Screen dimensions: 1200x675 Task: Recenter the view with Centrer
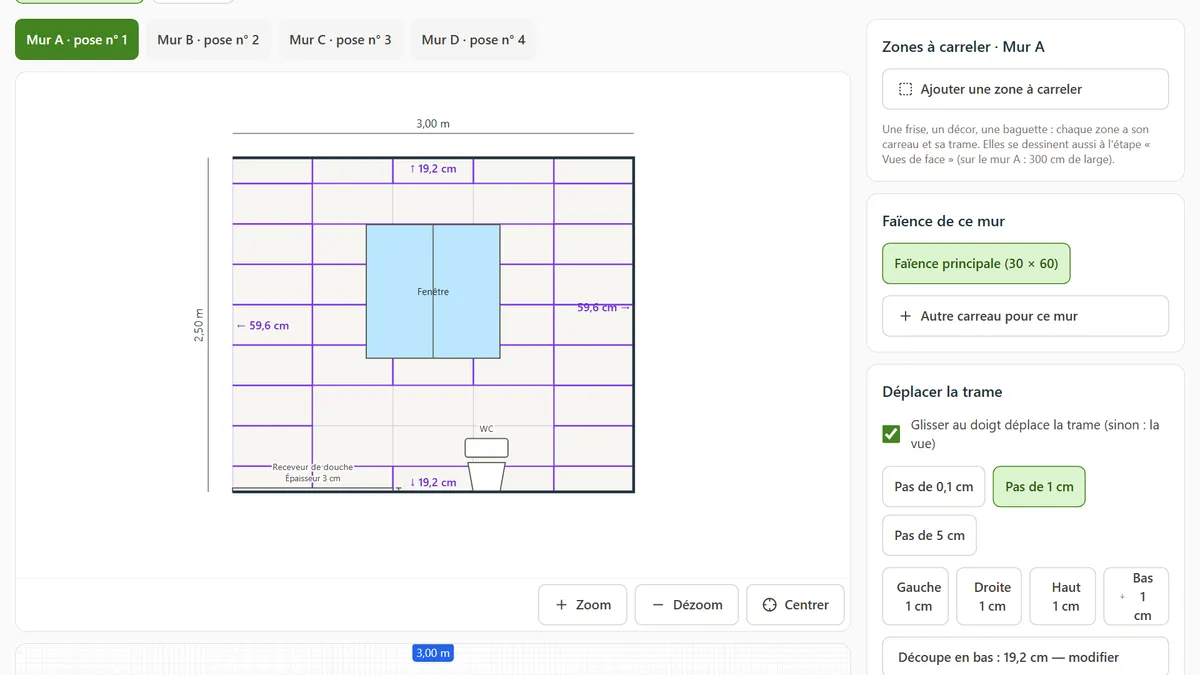coord(795,605)
